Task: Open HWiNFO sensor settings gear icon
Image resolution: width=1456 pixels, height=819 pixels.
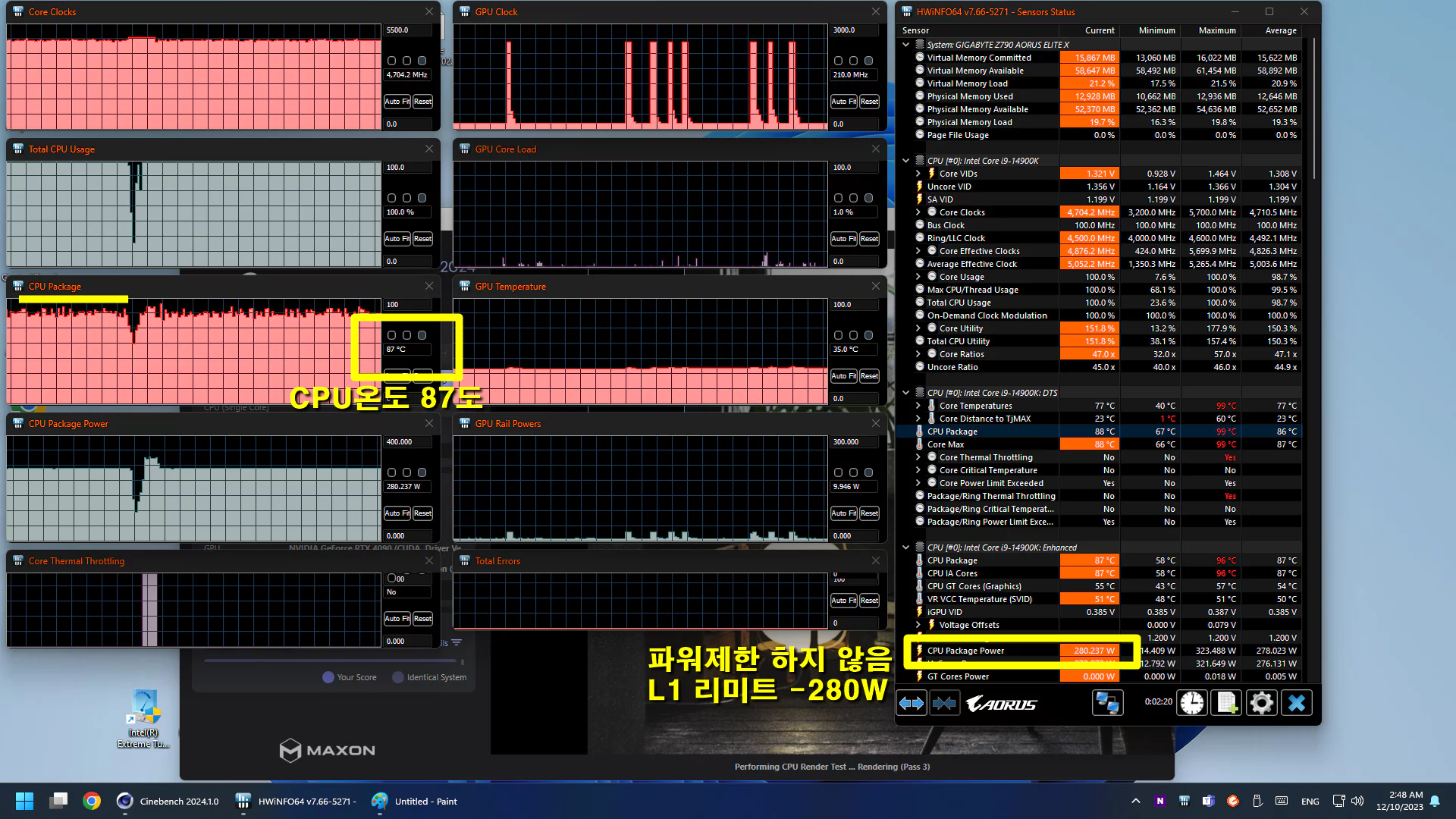Action: [x=1261, y=704]
